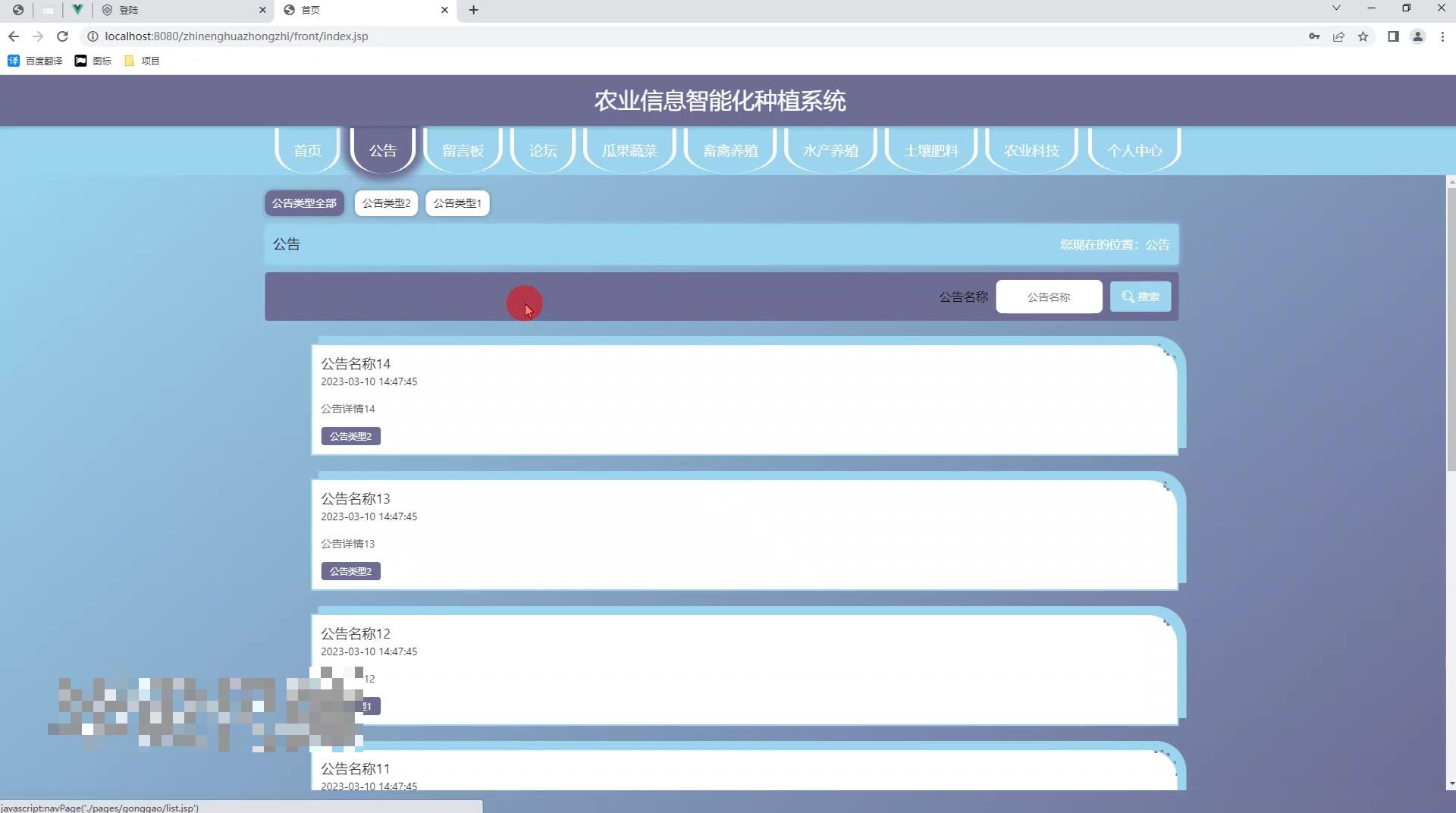
Task: Bookmark this page with the star icon
Action: coord(1363,36)
